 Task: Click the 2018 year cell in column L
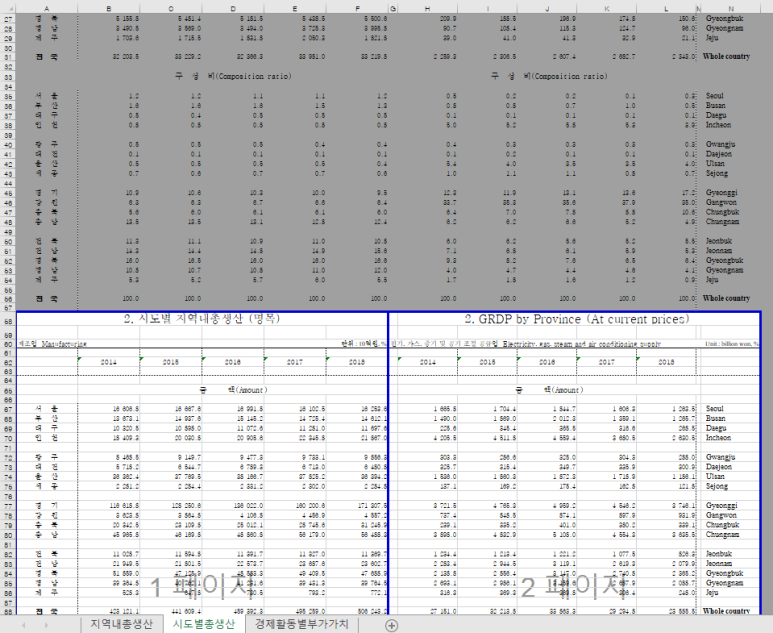(x=667, y=362)
